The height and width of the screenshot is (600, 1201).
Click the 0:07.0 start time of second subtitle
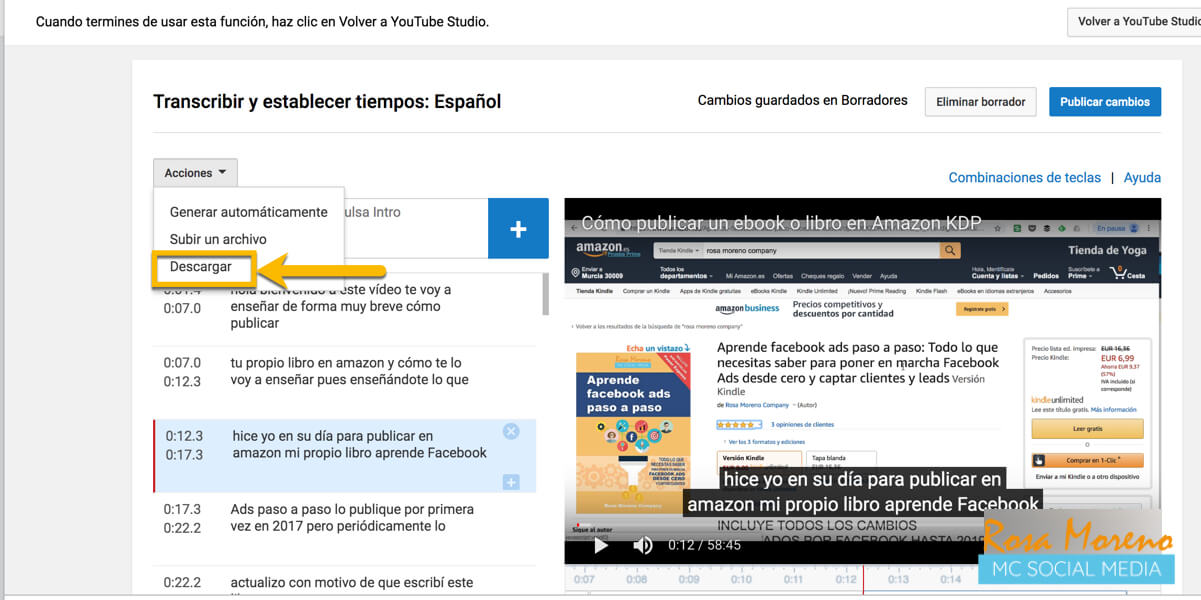[183, 363]
